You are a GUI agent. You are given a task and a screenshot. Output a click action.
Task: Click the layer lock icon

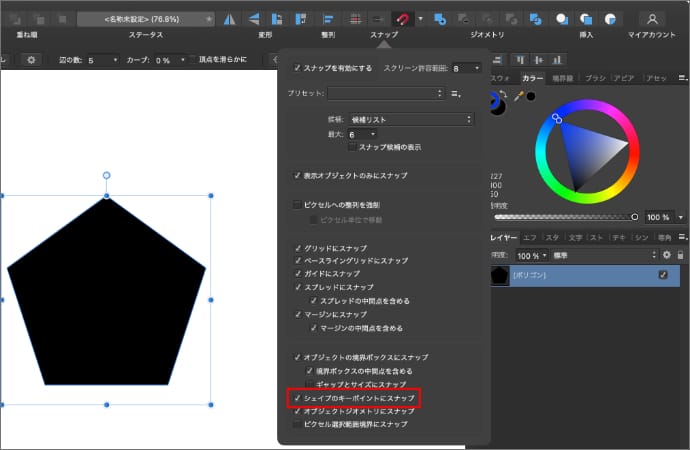pyautogui.click(x=680, y=255)
